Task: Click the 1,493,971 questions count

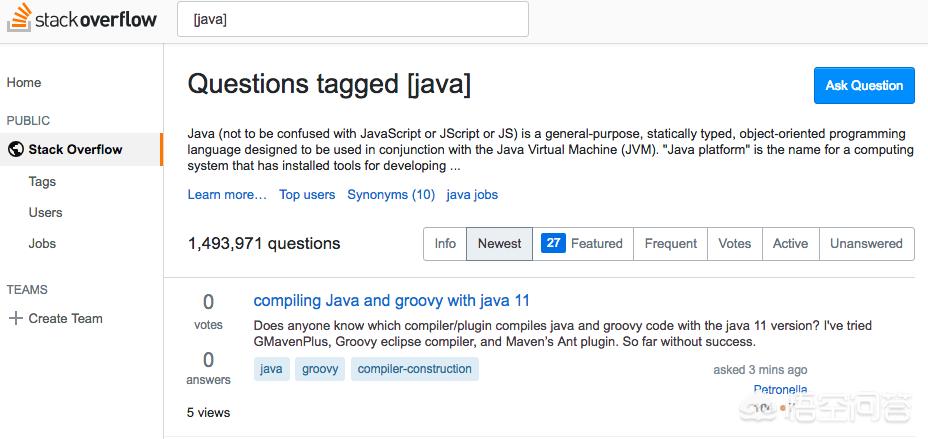Action: click(264, 243)
